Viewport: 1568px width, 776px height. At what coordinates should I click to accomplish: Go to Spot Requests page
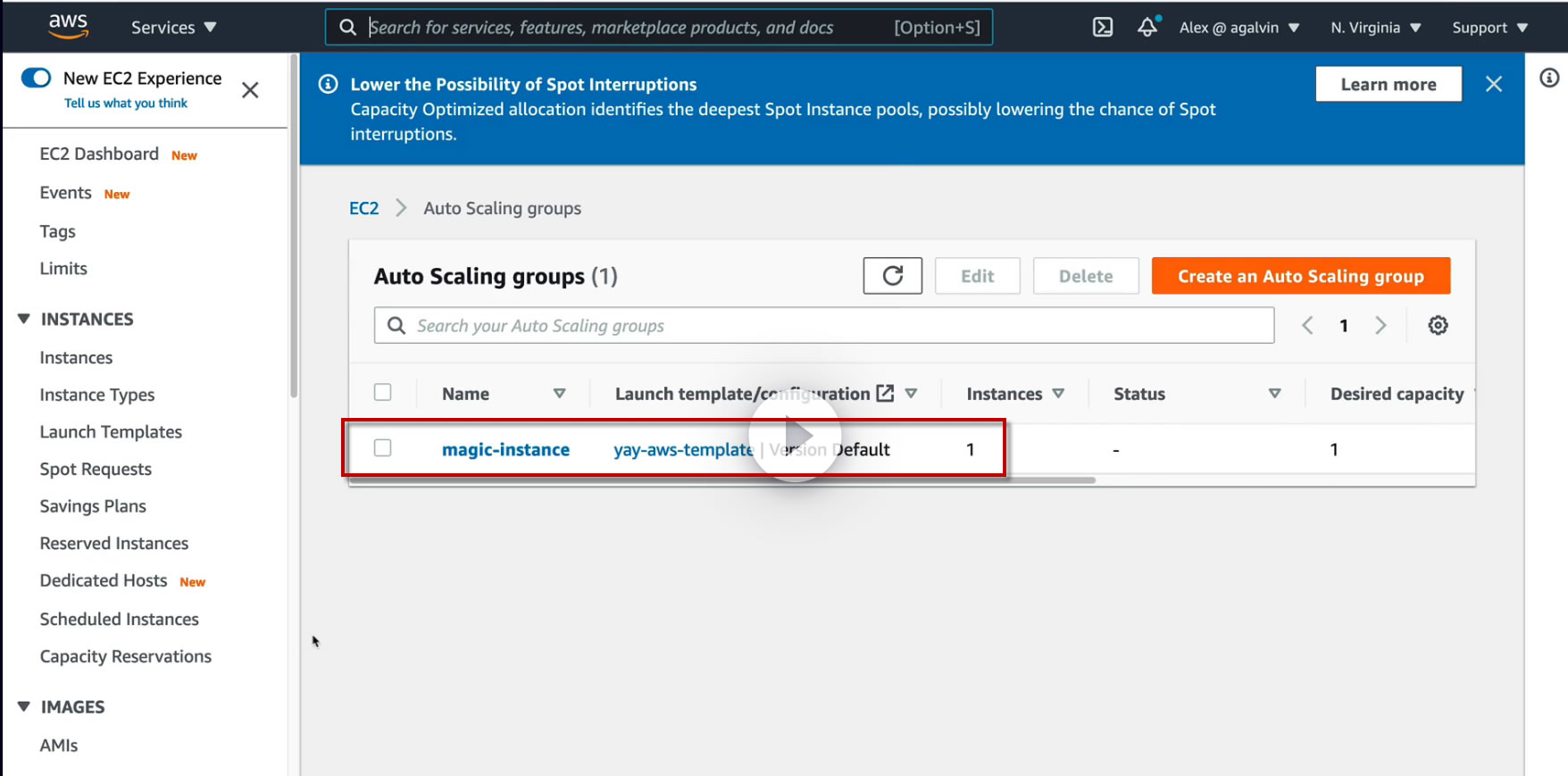(x=96, y=470)
